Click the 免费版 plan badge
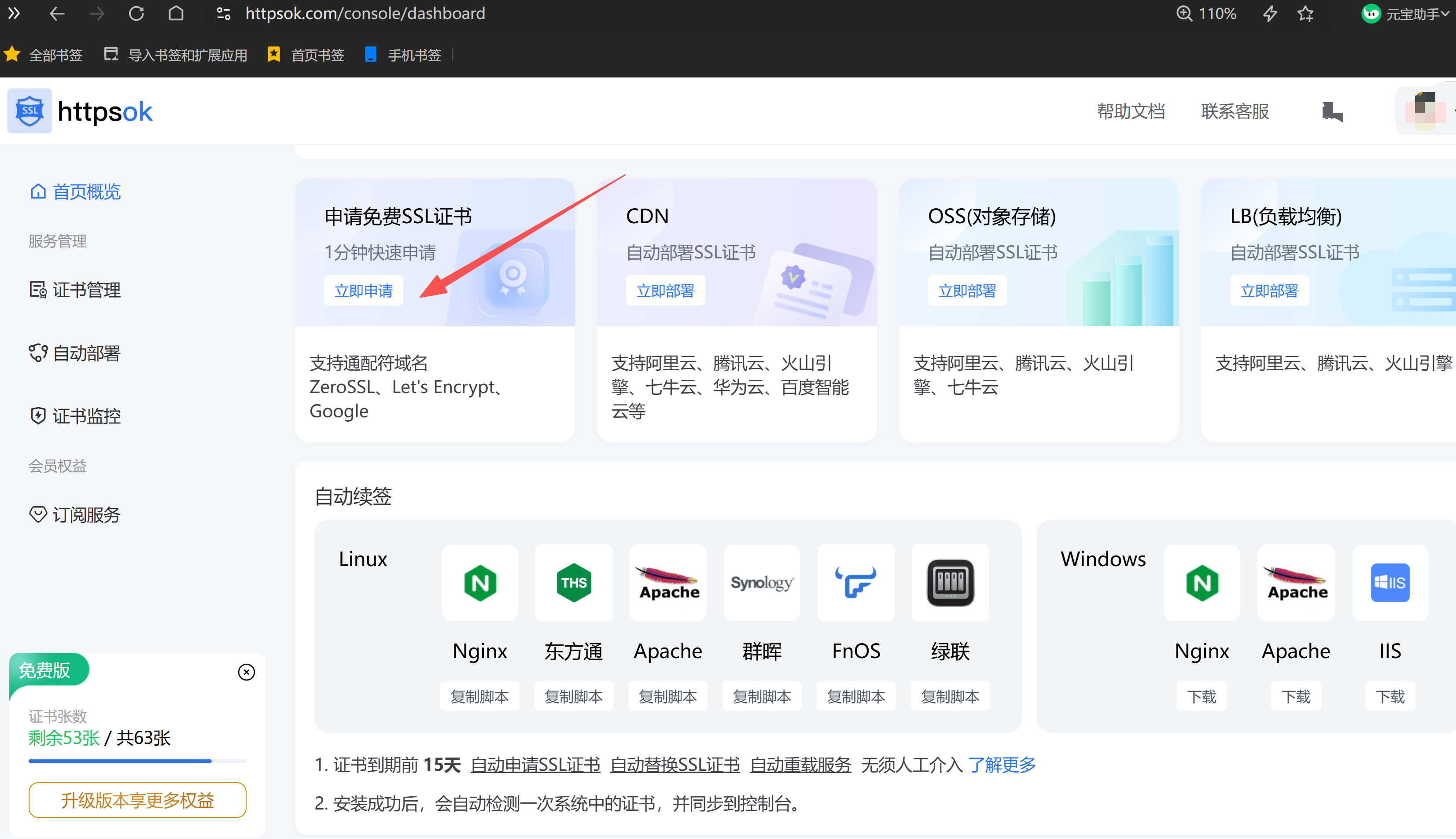The image size is (1456, 839). 48,670
